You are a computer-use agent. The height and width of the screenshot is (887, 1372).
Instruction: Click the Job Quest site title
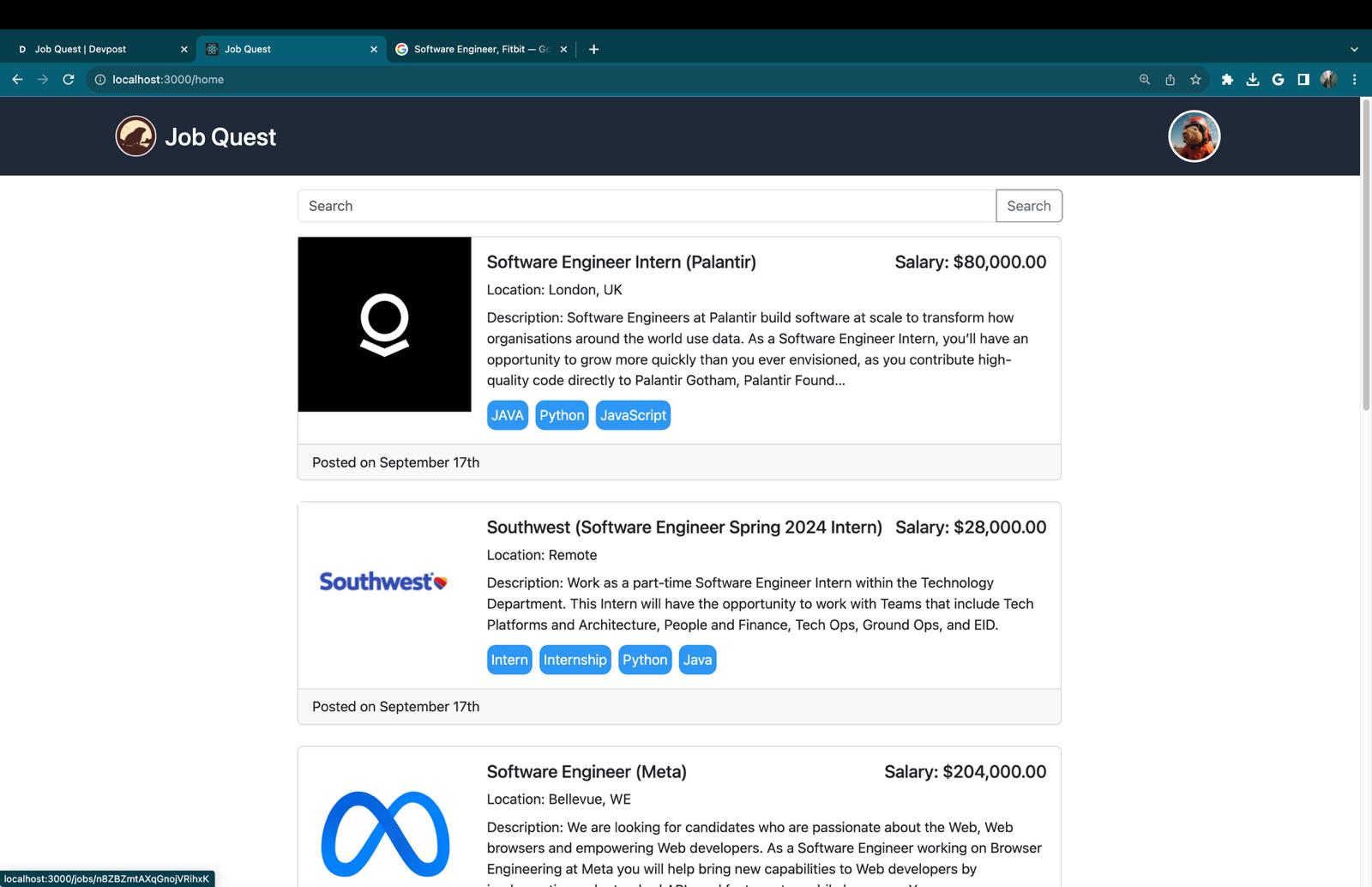point(220,137)
